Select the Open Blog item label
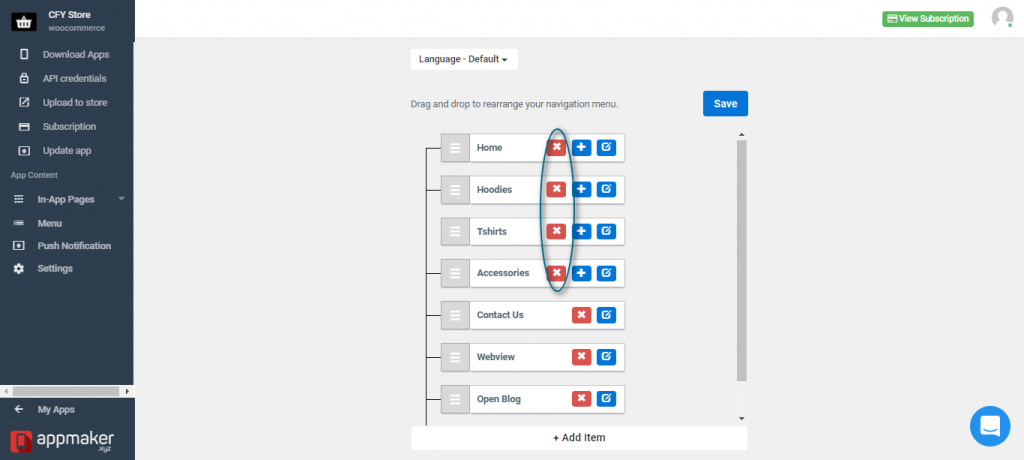Image resolution: width=1024 pixels, height=460 pixels. click(x=499, y=399)
